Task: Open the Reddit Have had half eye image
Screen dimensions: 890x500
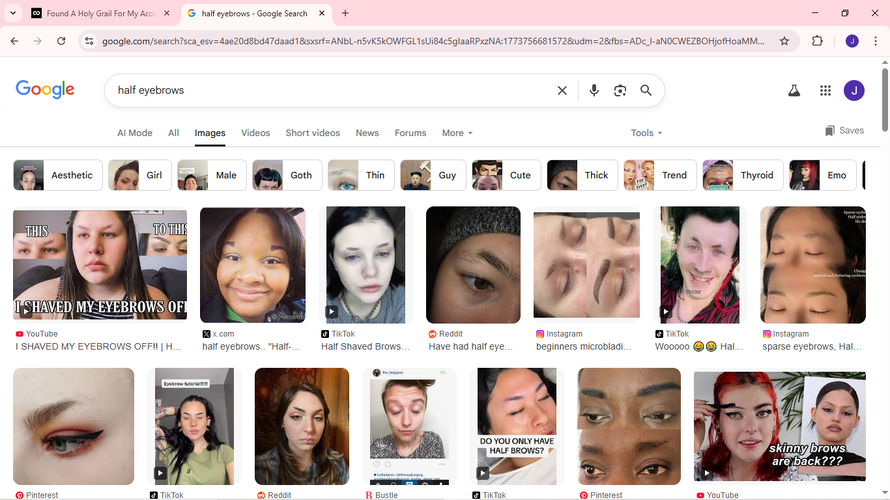Action: pyautogui.click(x=473, y=264)
